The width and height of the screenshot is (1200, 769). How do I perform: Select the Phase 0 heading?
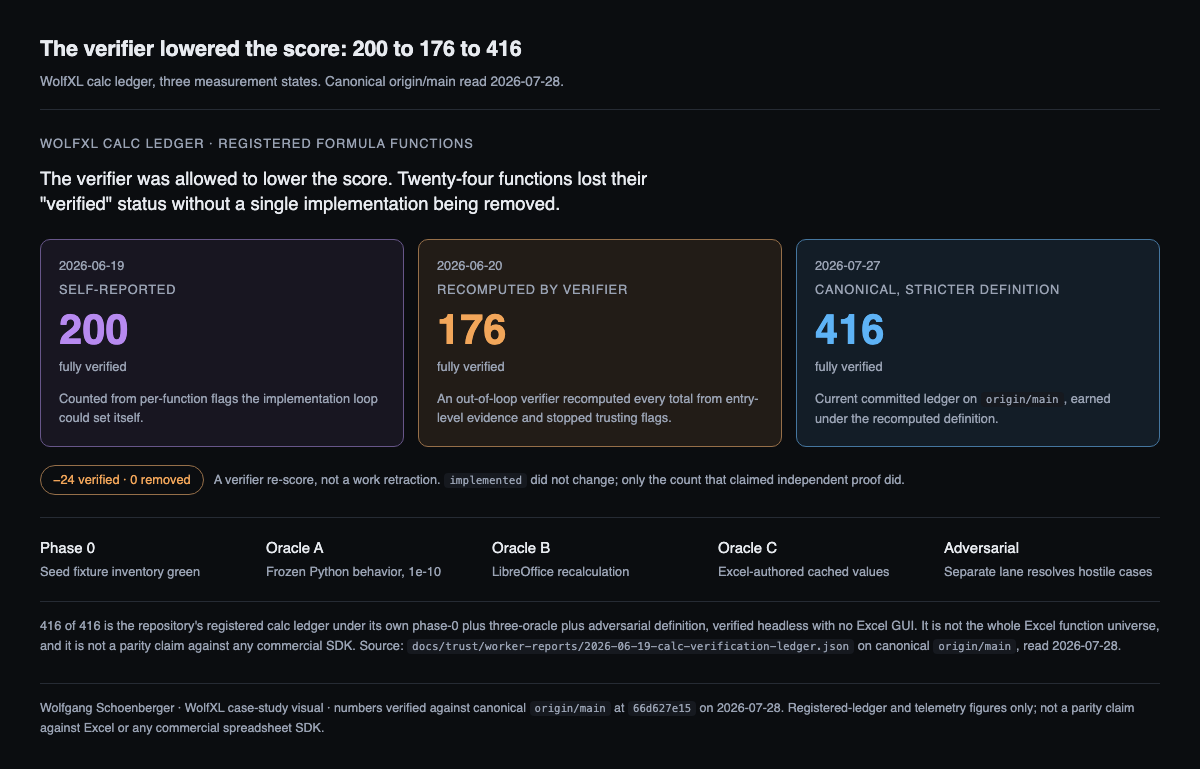coord(68,548)
